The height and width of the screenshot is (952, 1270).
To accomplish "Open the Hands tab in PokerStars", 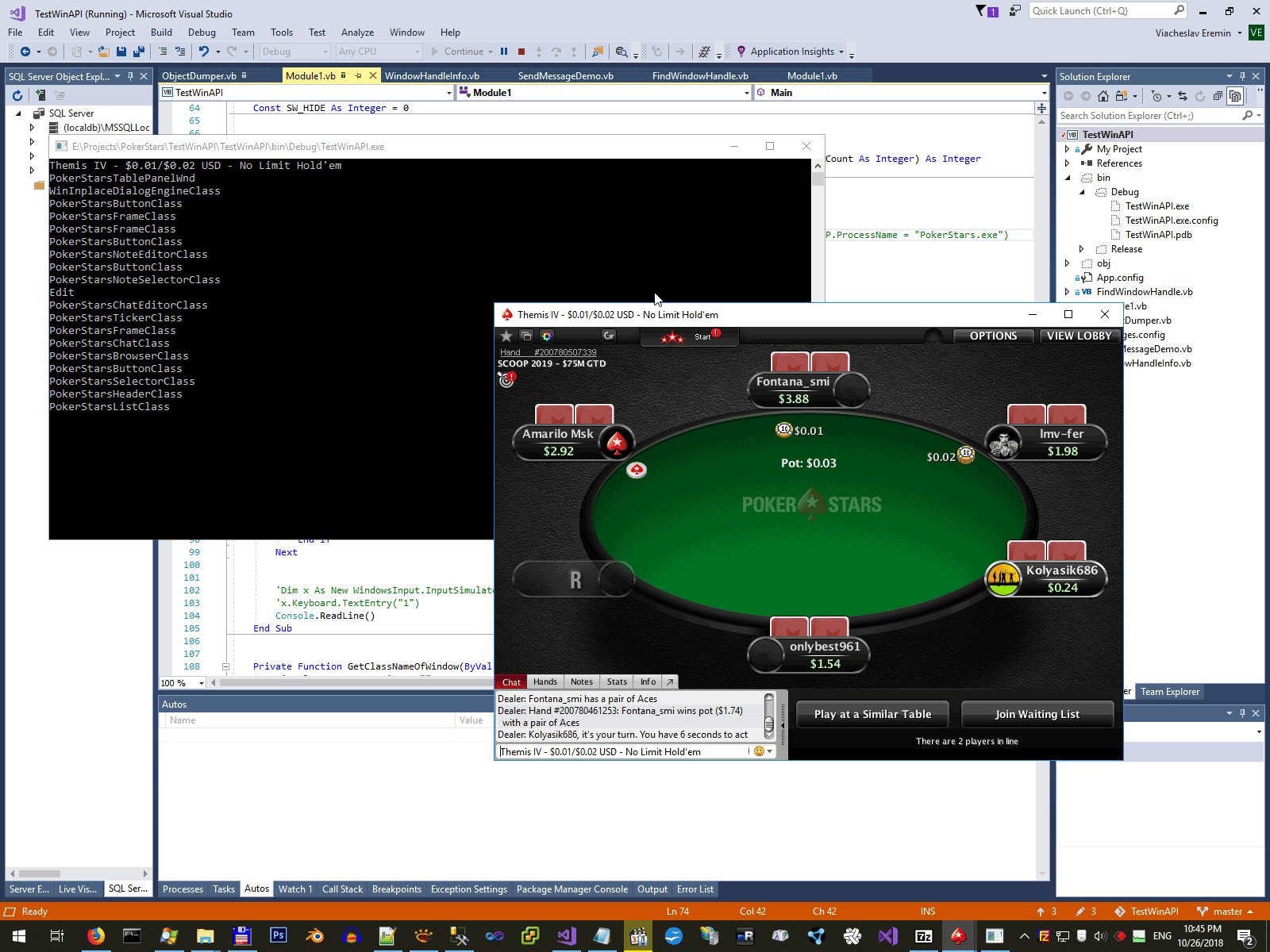I will (x=545, y=681).
